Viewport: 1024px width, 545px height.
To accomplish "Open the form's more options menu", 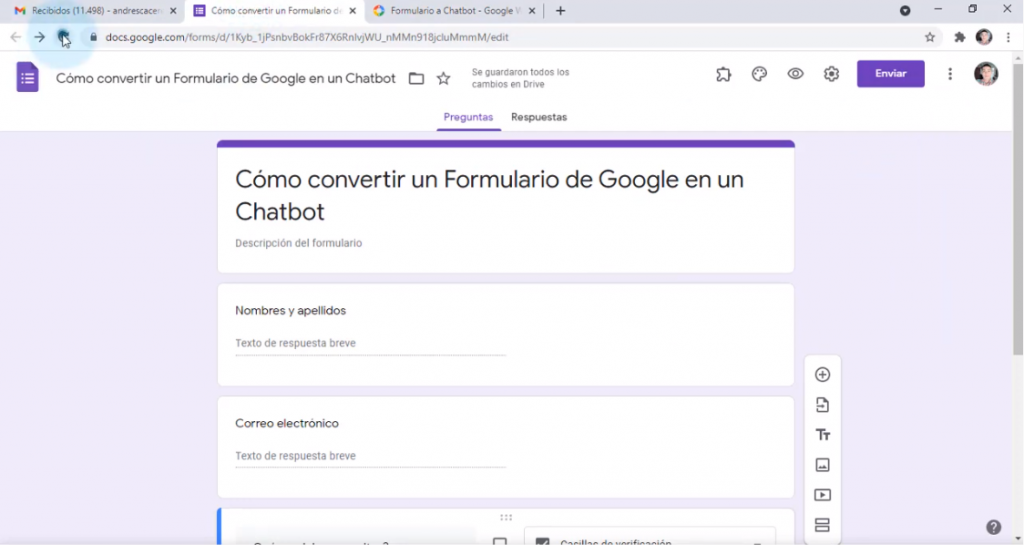I will coord(950,74).
